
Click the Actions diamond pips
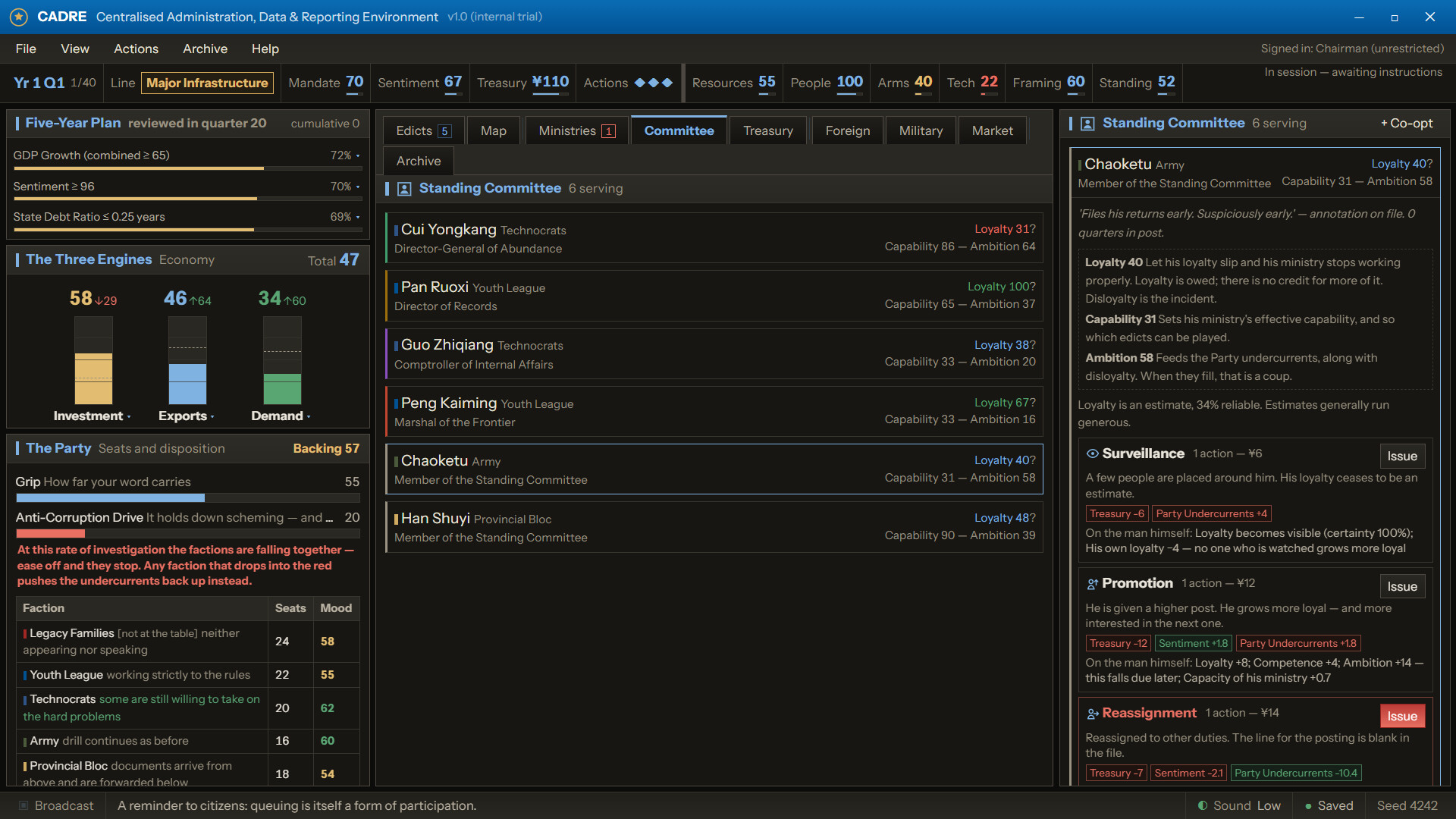(653, 83)
